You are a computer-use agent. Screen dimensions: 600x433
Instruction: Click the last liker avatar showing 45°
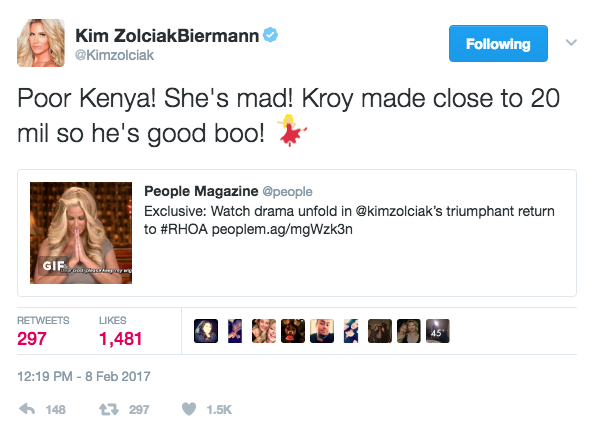pyautogui.click(x=436, y=331)
